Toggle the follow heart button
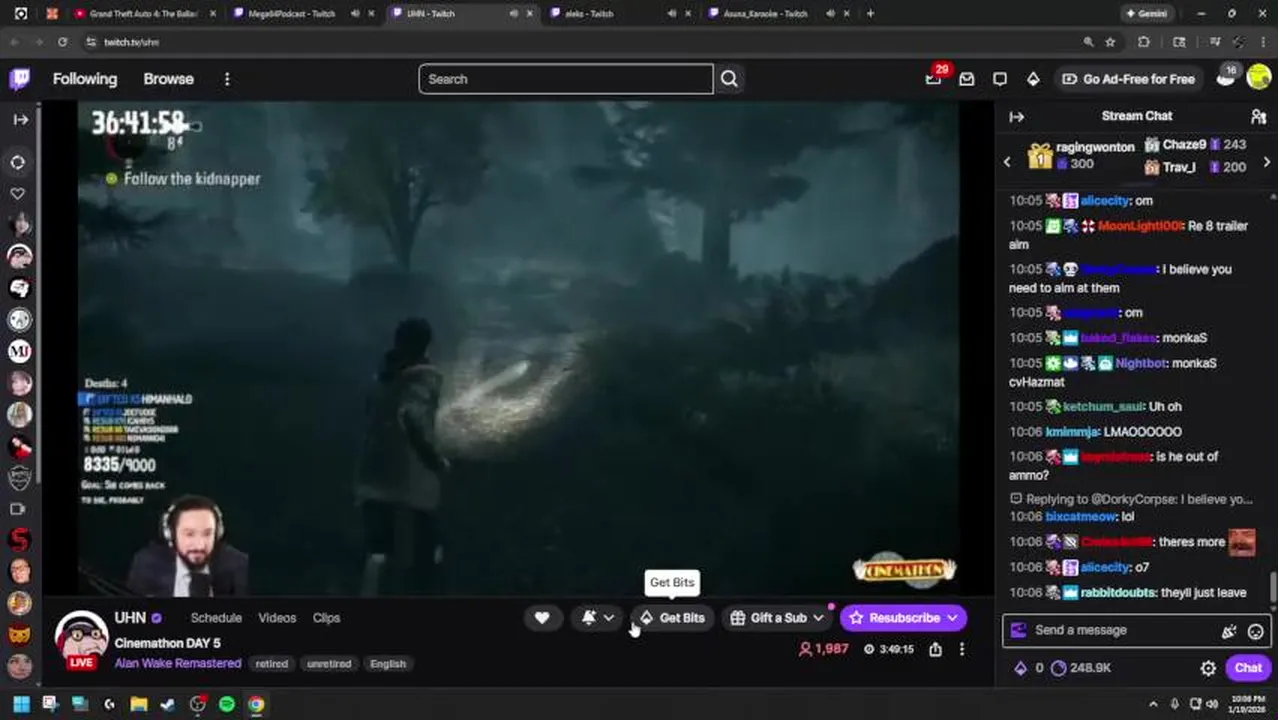The width and height of the screenshot is (1278, 720). point(542,618)
